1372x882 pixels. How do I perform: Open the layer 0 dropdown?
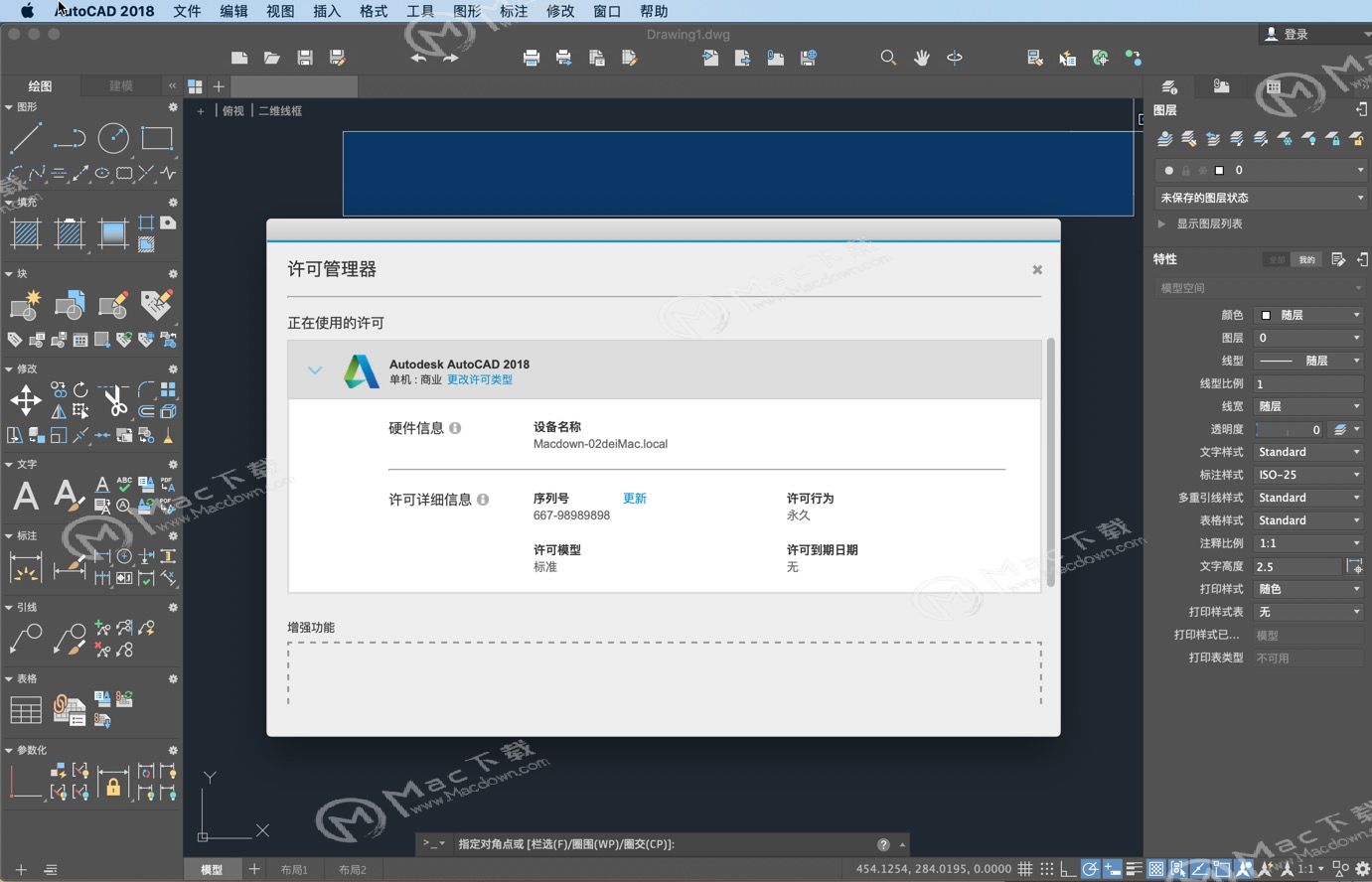click(x=1260, y=170)
